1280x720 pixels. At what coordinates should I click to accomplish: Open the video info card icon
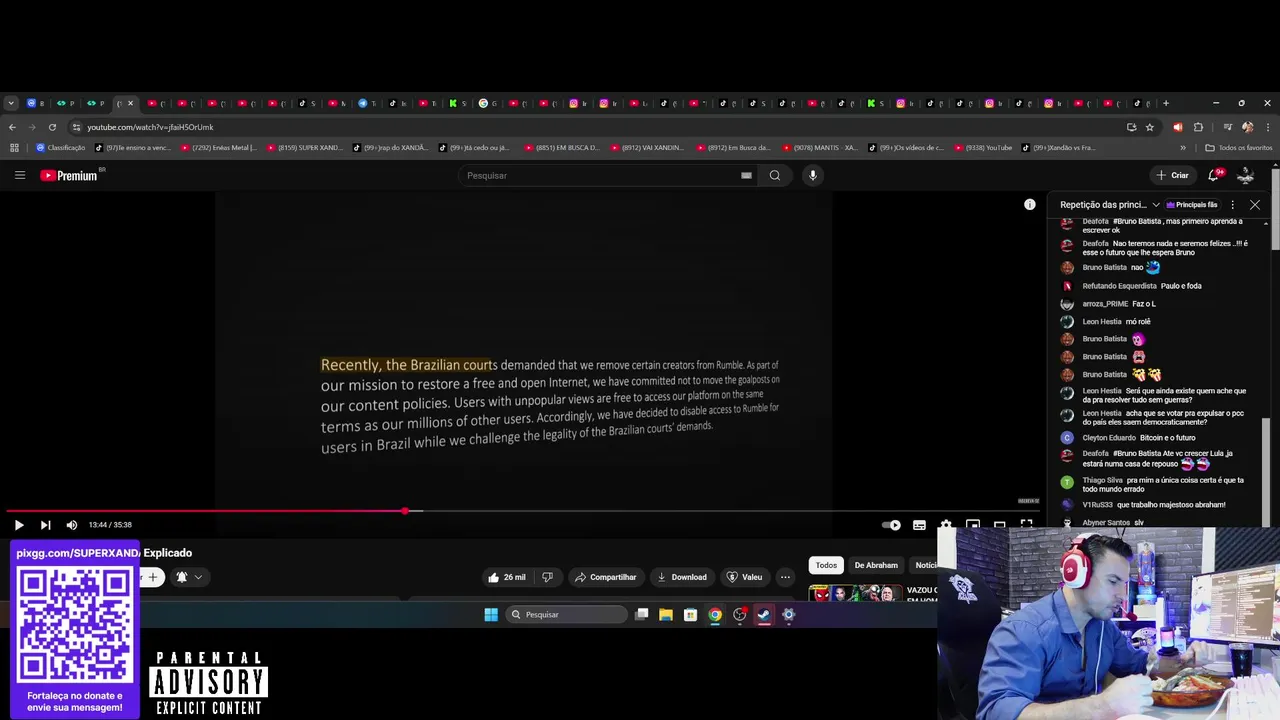click(x=1030, y=204)
